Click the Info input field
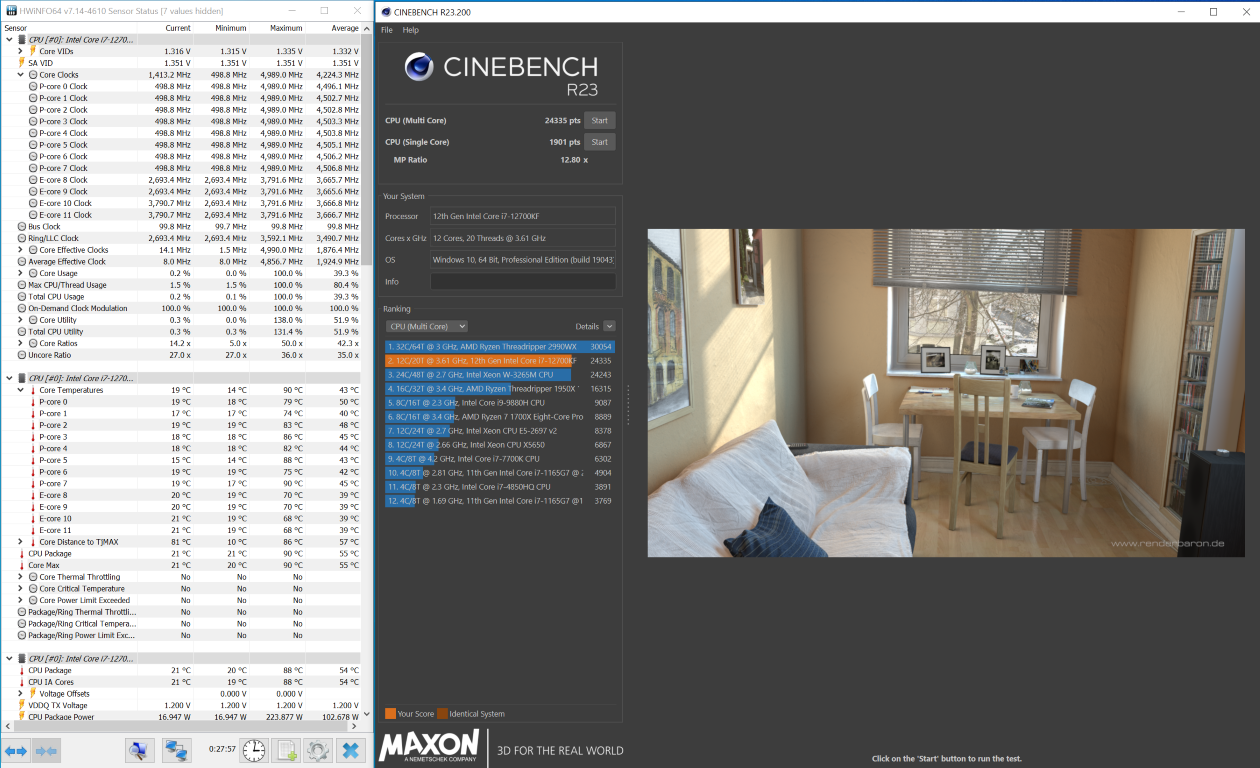This screenshot has height=768, width=1260. 523,282
